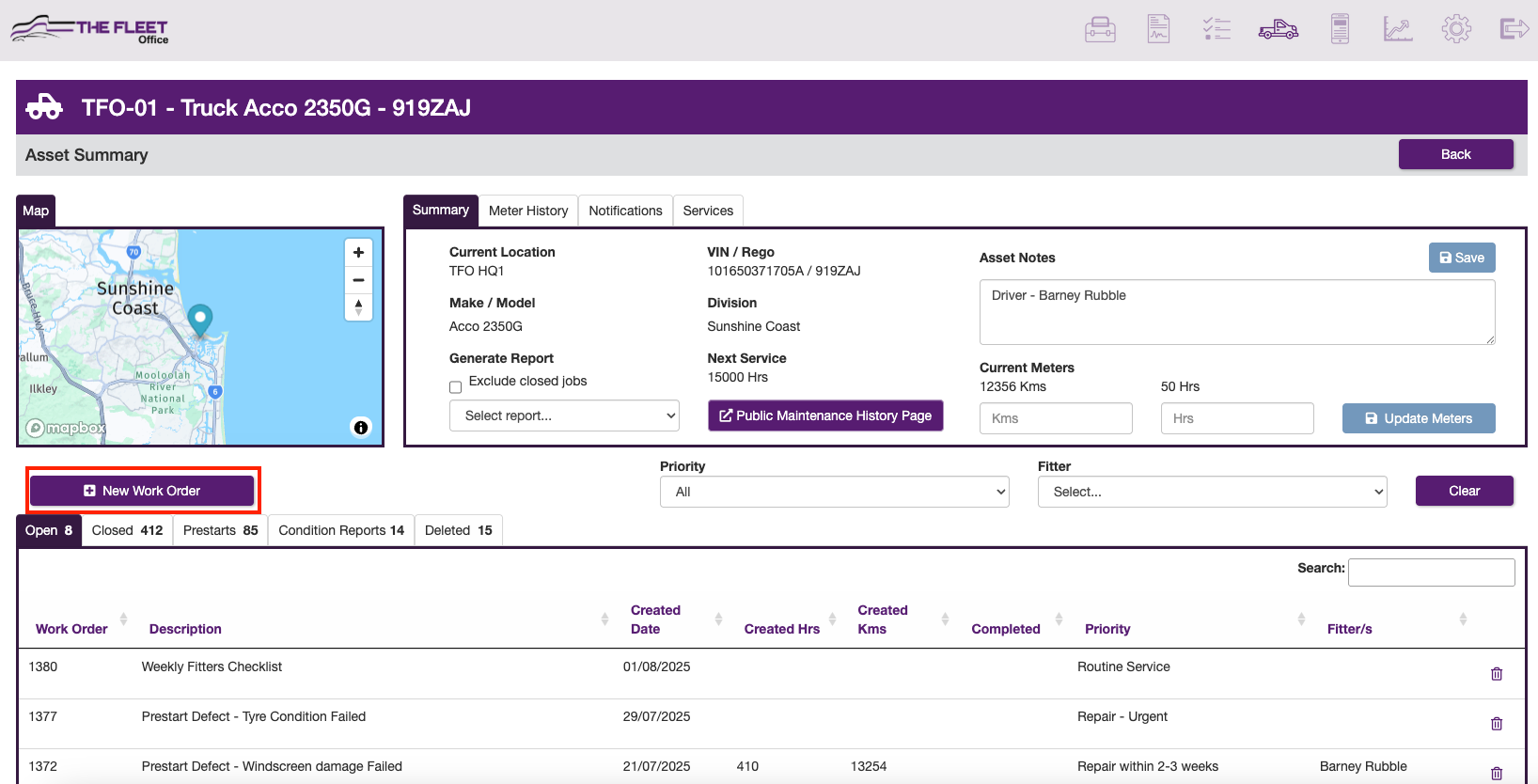Open the toolbox icon in top navigation

1100,30
